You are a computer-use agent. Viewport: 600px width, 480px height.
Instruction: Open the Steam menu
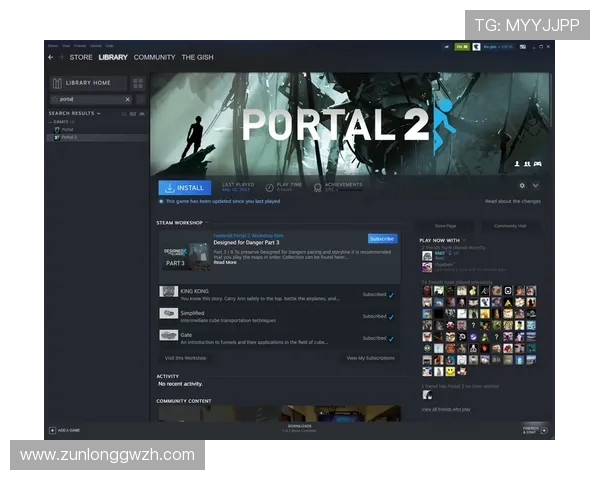click(x=53, y=46)
